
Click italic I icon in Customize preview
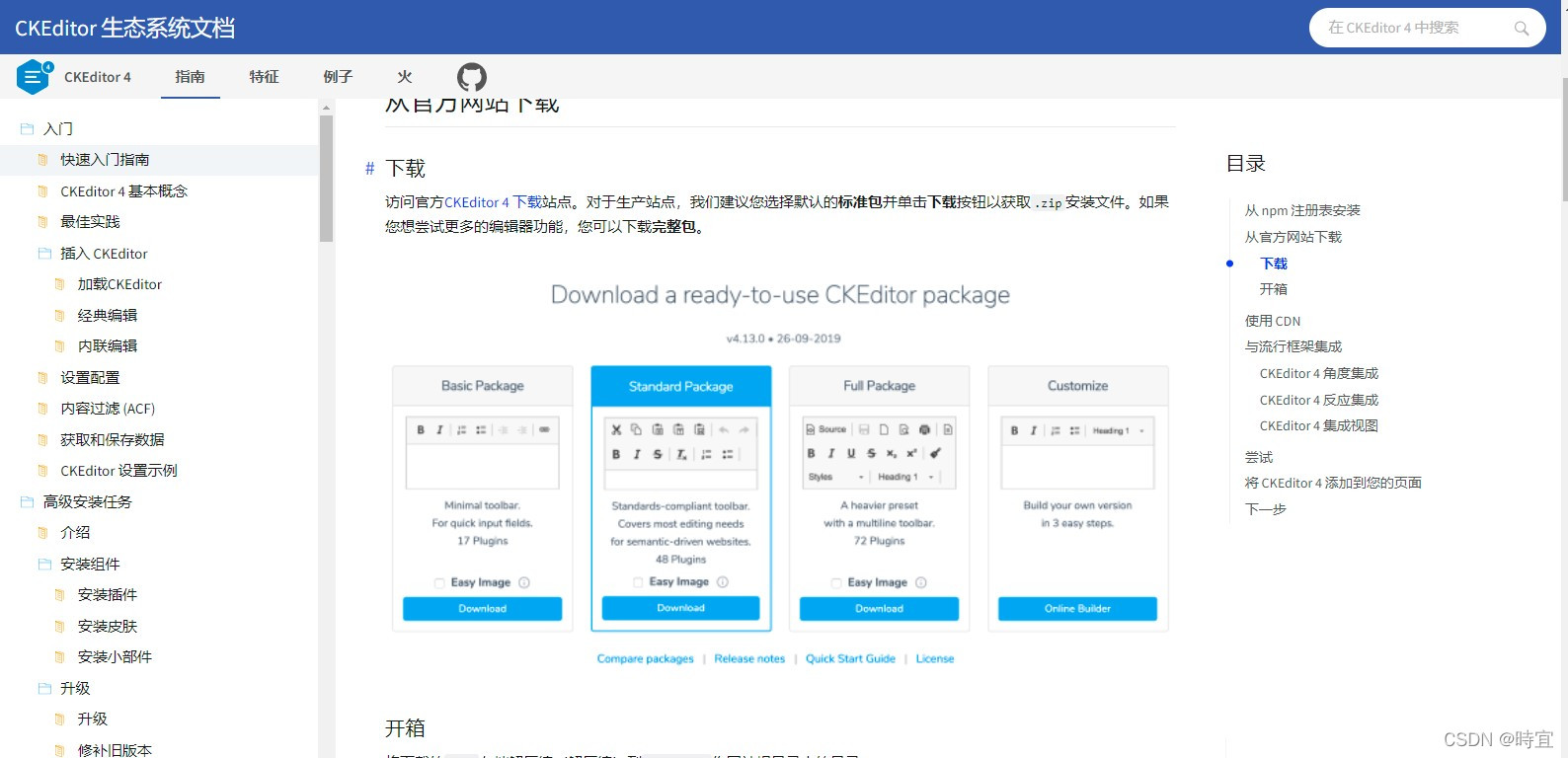(1034, 430)
